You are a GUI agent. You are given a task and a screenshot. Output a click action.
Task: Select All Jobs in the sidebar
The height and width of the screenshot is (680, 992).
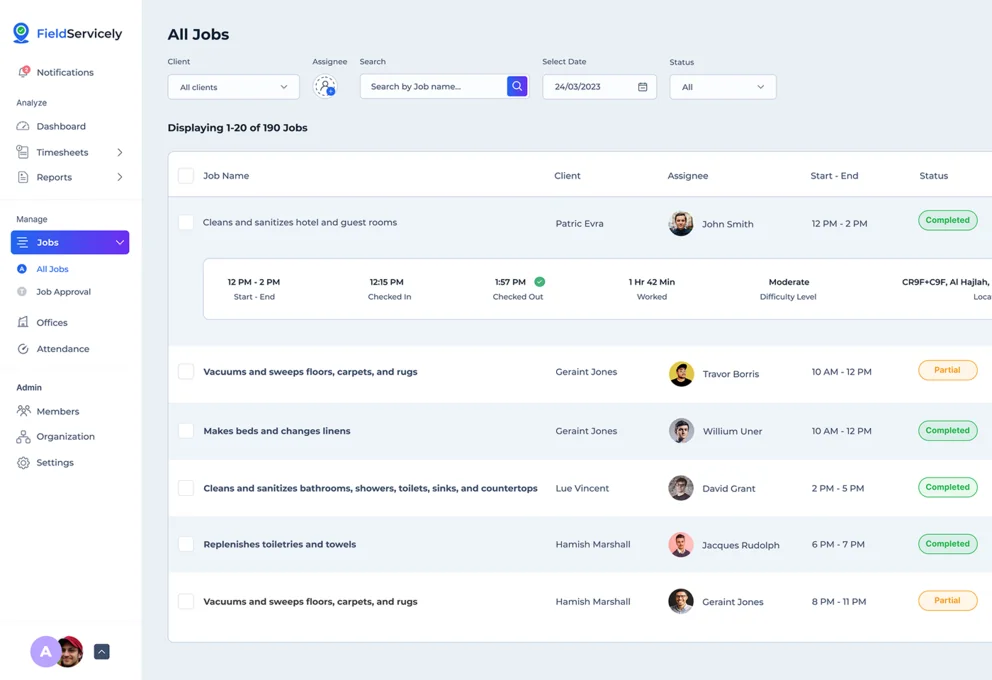pos(51,268)
